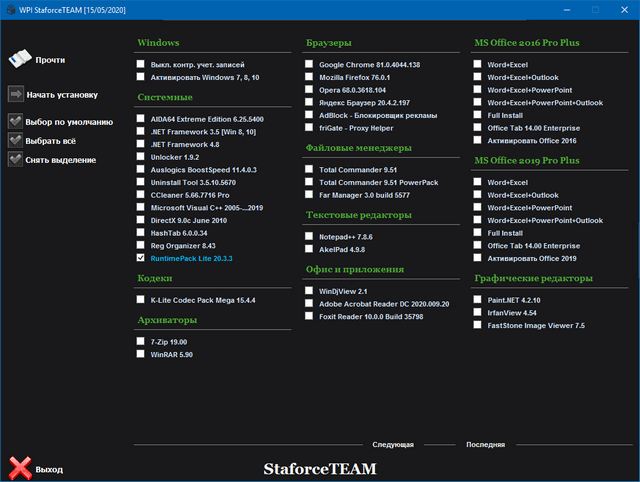Viewport: 640px width, 482px height.
Task: Select Paint.NET 4.2.10 checkbox
Action: (477, 300)
